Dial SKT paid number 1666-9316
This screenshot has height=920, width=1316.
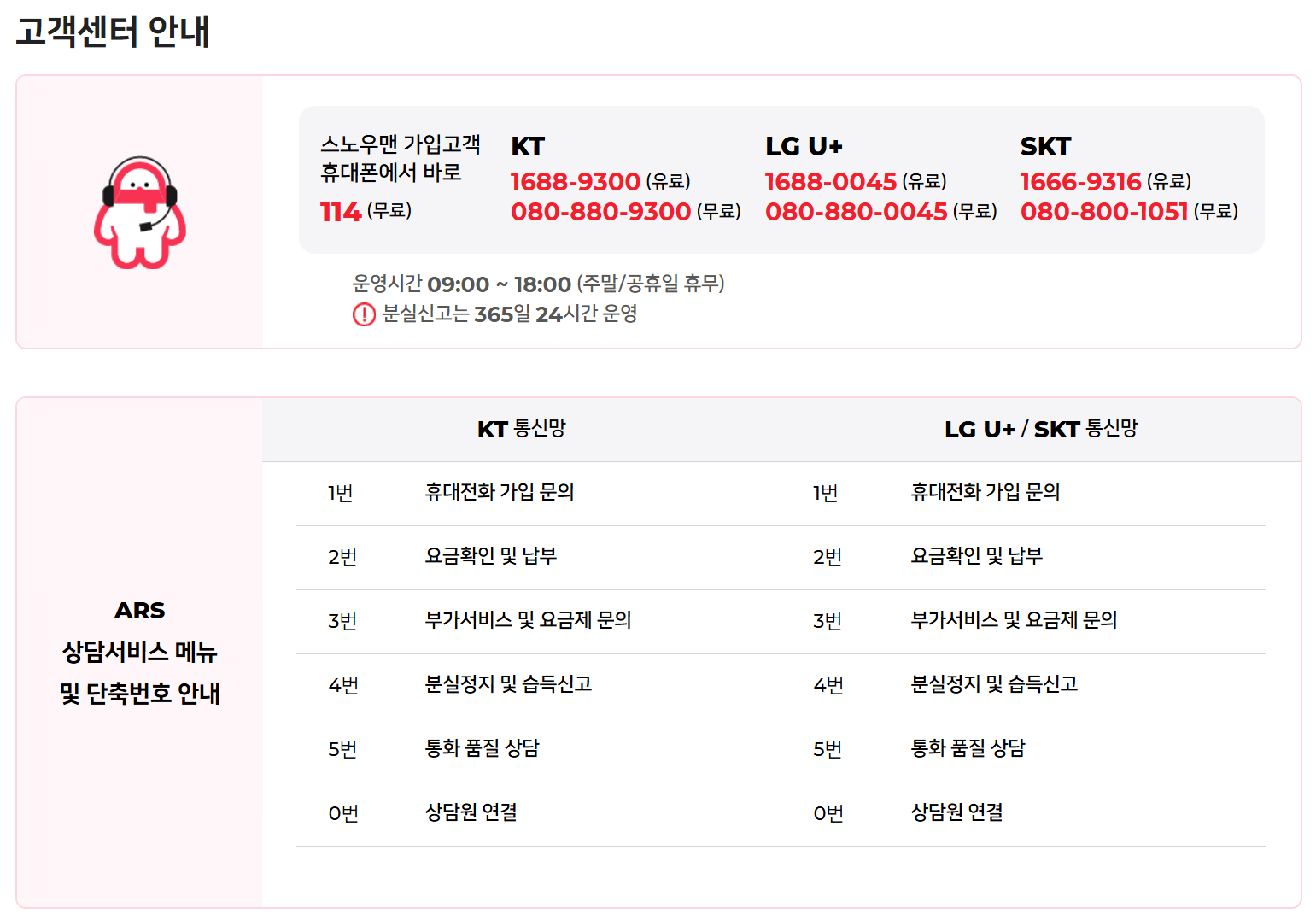point(1080,181)
